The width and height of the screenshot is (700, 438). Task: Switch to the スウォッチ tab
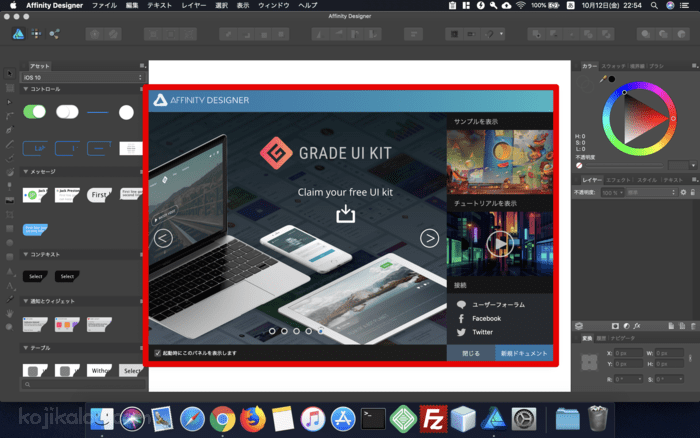click(613, 66)
